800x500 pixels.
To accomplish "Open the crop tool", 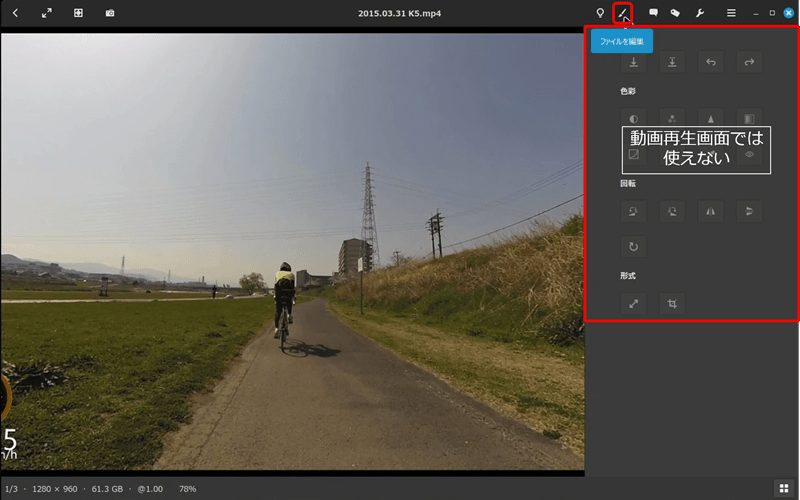I will [x=672, y=304].
